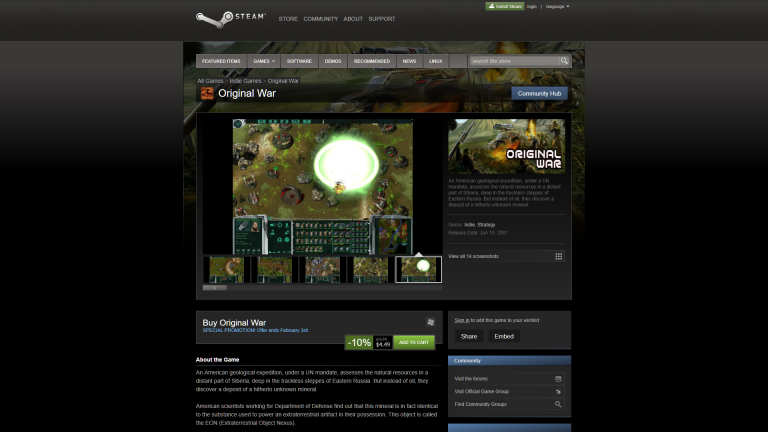Open the Store menu
768x432 pixels.
[x=288, y=19]
